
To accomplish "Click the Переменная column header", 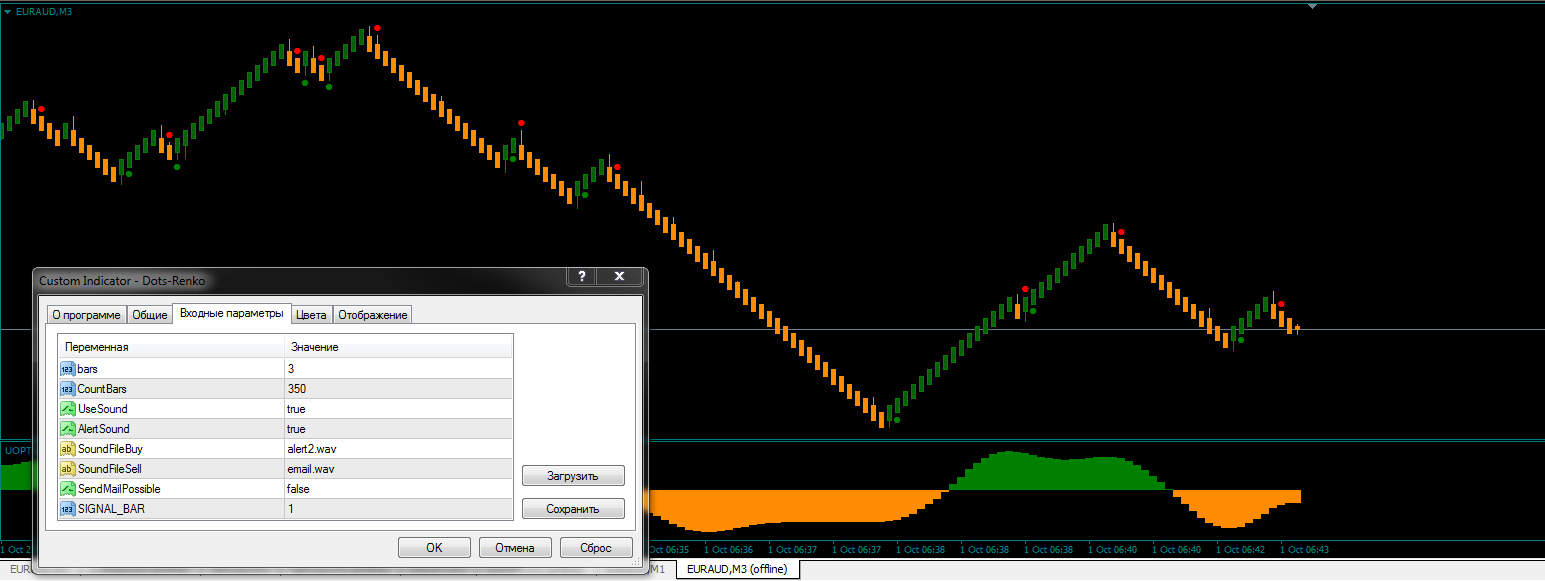I will click(x=171, y=347).
